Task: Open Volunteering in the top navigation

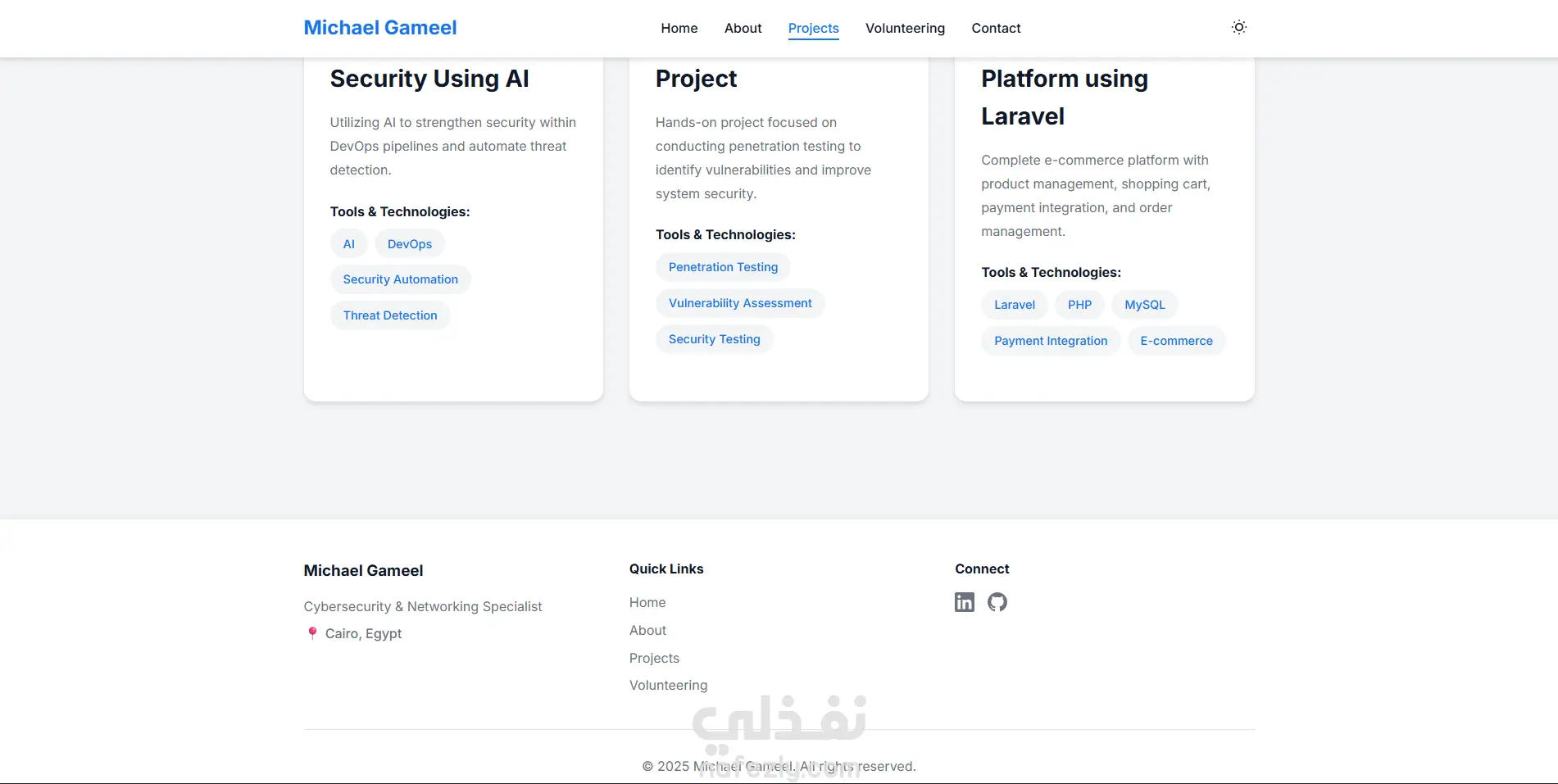Action: coord(905,28)
